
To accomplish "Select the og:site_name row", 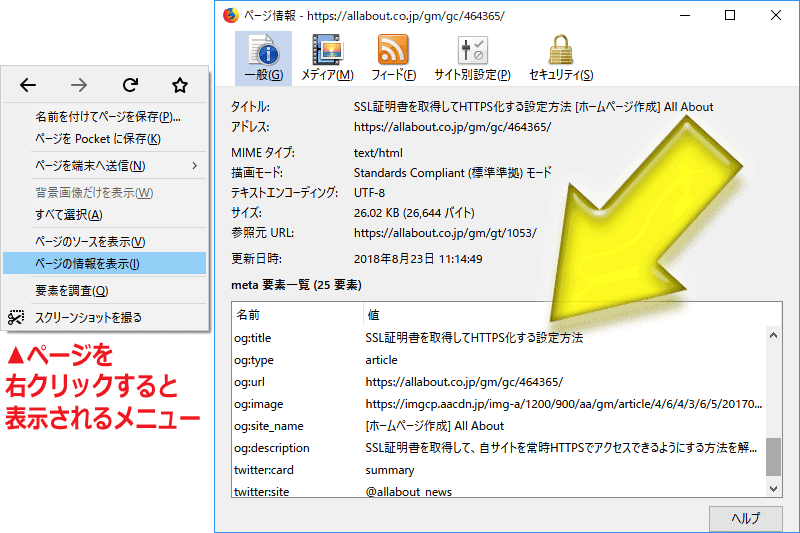I will [499, 426].
